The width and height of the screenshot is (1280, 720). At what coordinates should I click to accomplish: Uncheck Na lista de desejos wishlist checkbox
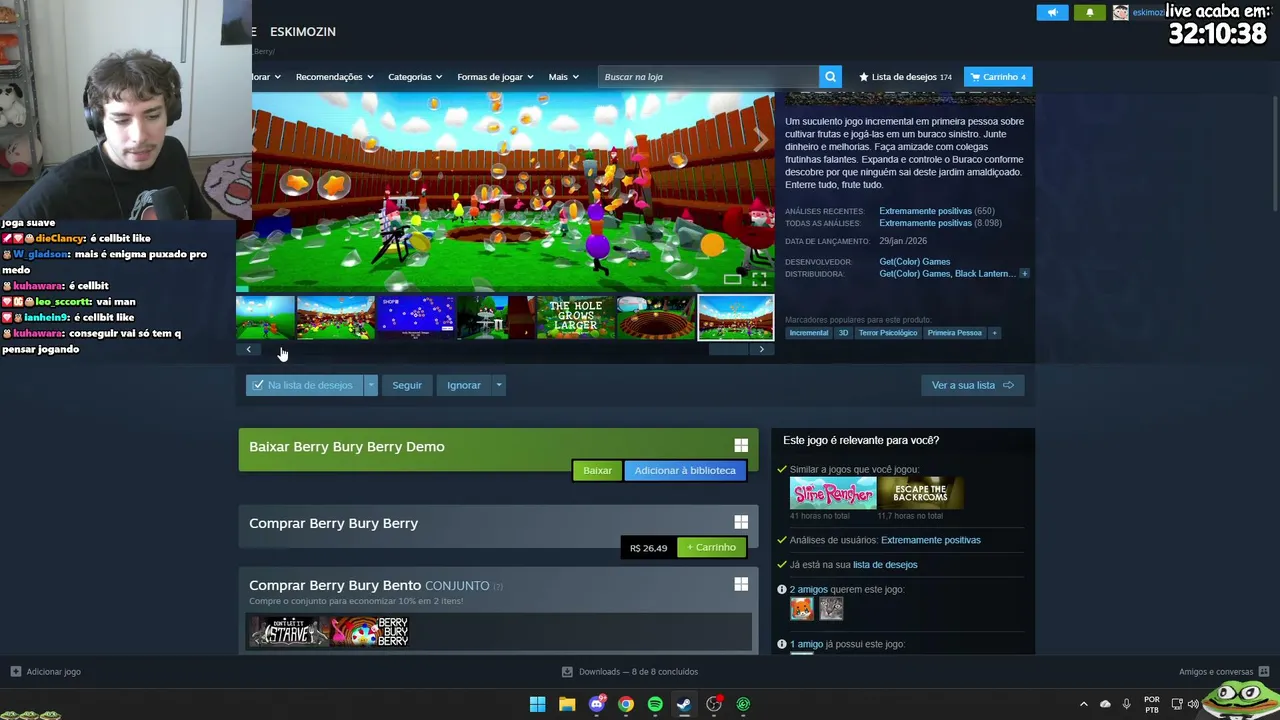click(x=258, y=385)
